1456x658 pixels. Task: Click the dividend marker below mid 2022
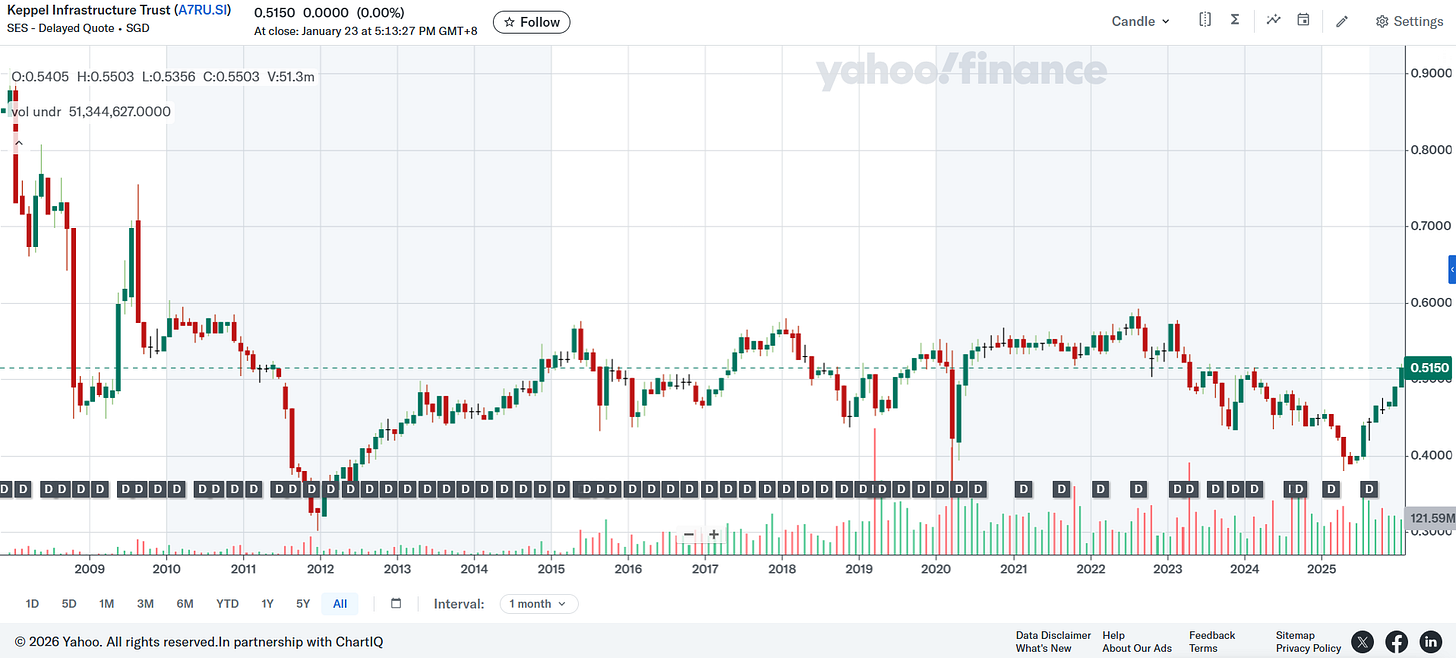(x=1138, y=489)
